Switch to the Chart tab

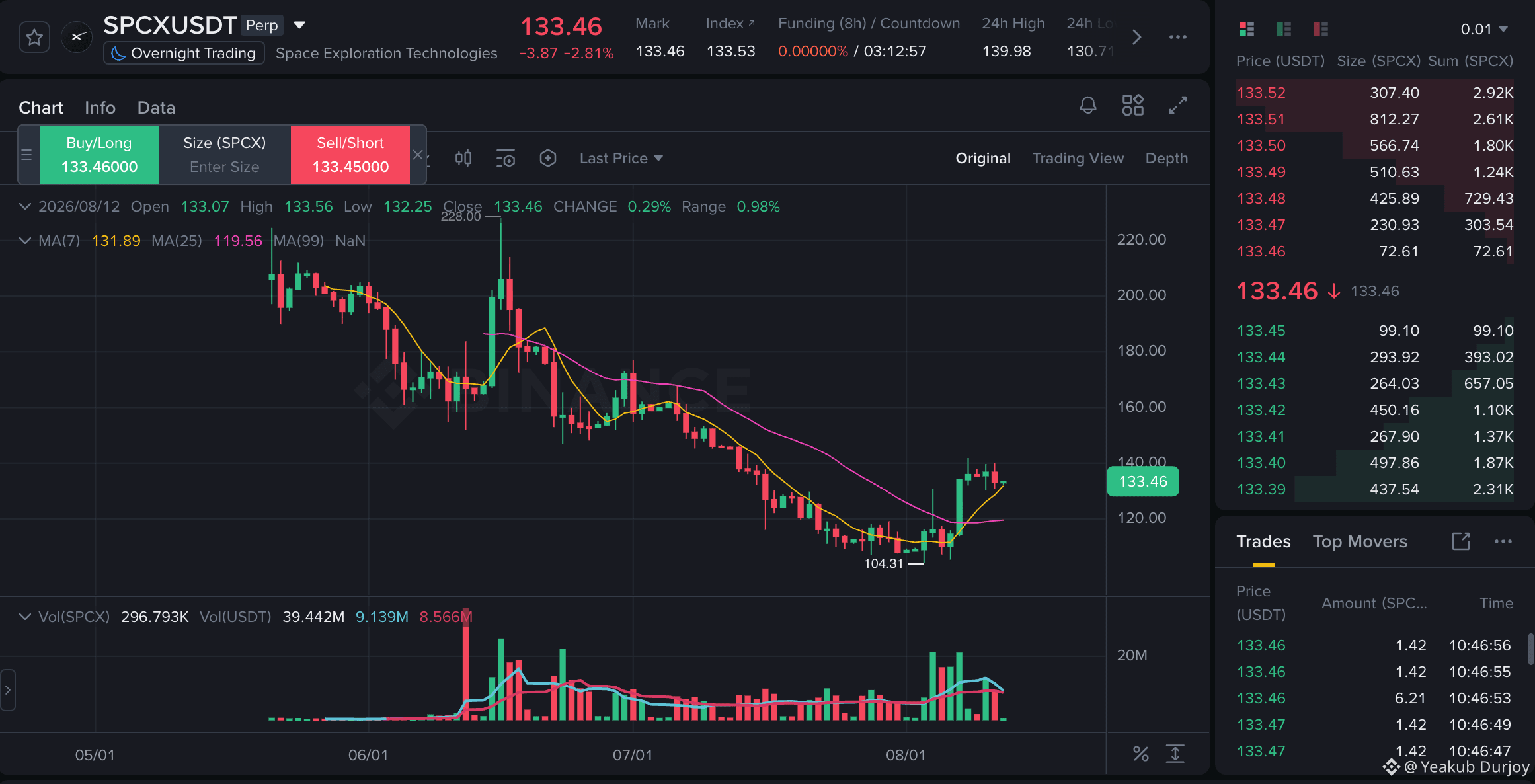(41, 108)
